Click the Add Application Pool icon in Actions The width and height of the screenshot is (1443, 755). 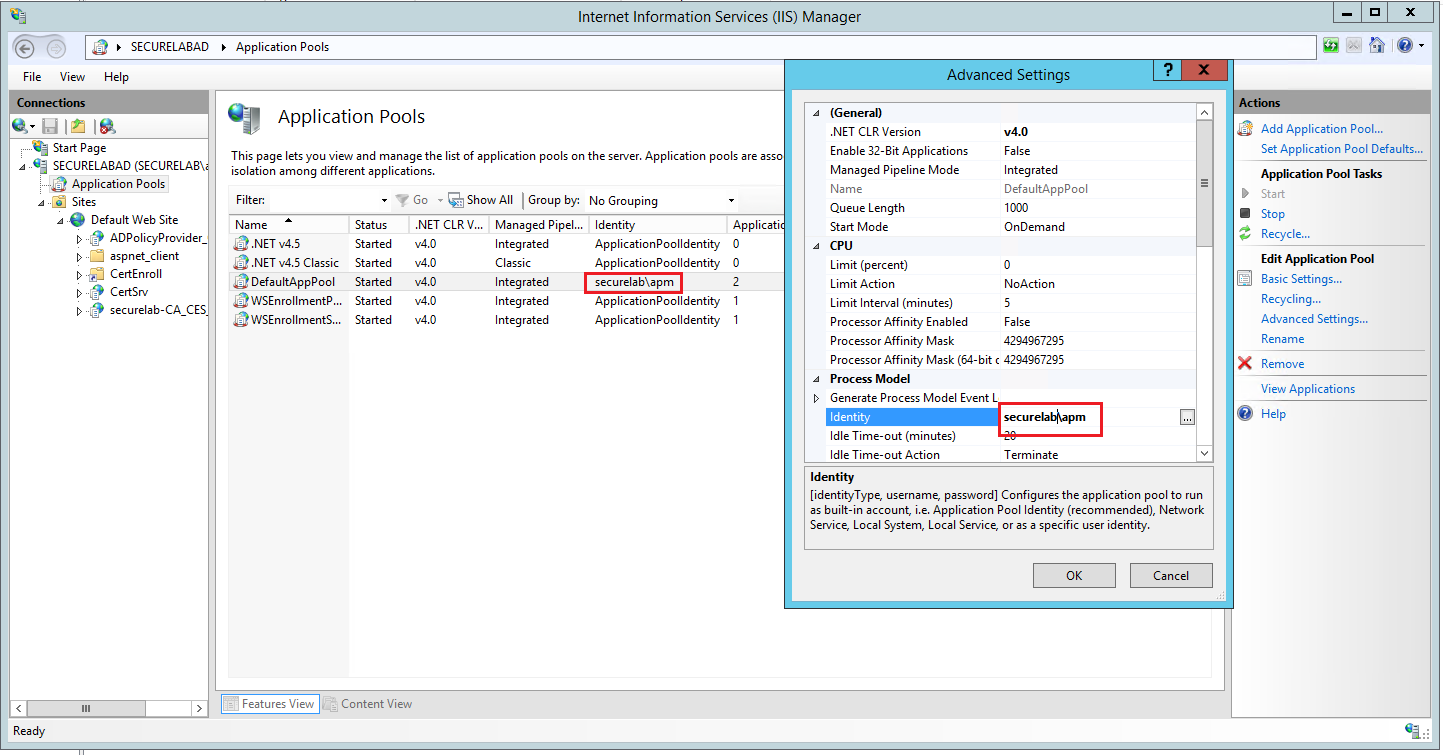tap(1246, 129)
